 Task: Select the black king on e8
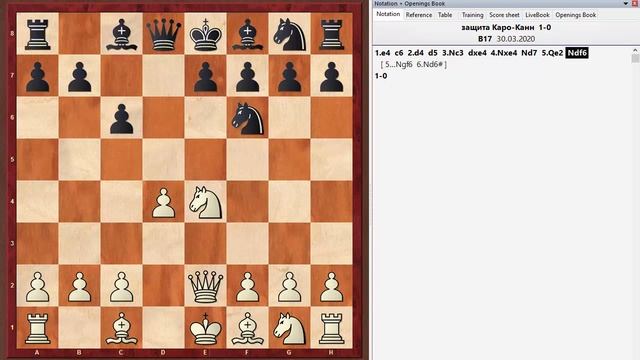(x=205, y=34)
